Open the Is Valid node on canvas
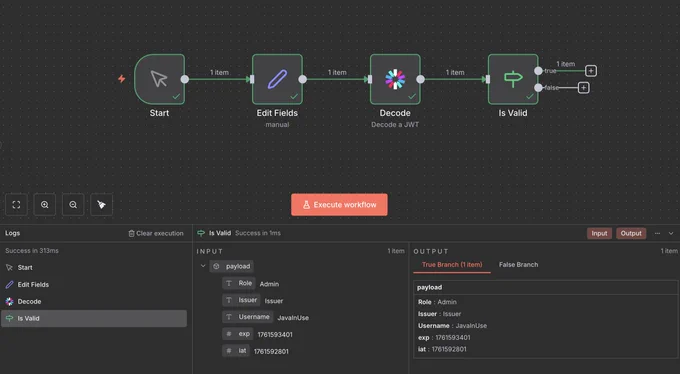The width and height of the screenshot is (680, 374). click(513, 79)
